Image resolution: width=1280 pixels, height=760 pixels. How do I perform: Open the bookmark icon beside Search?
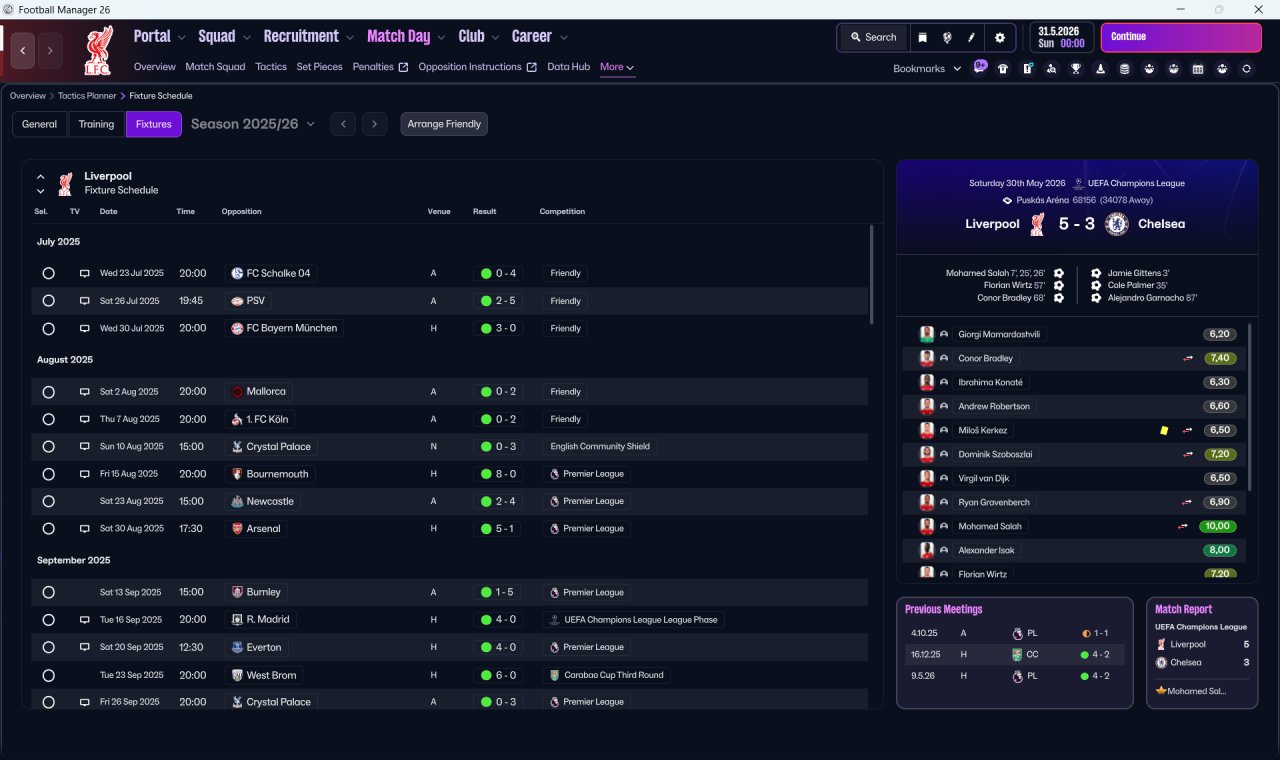(x=922, y=37)
